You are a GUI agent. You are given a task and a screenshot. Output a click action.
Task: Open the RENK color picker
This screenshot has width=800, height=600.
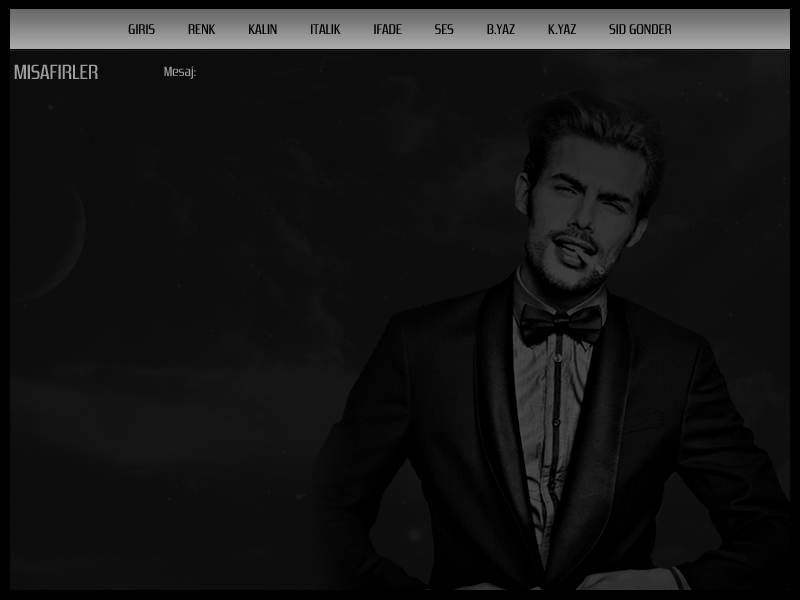point(201,29)
